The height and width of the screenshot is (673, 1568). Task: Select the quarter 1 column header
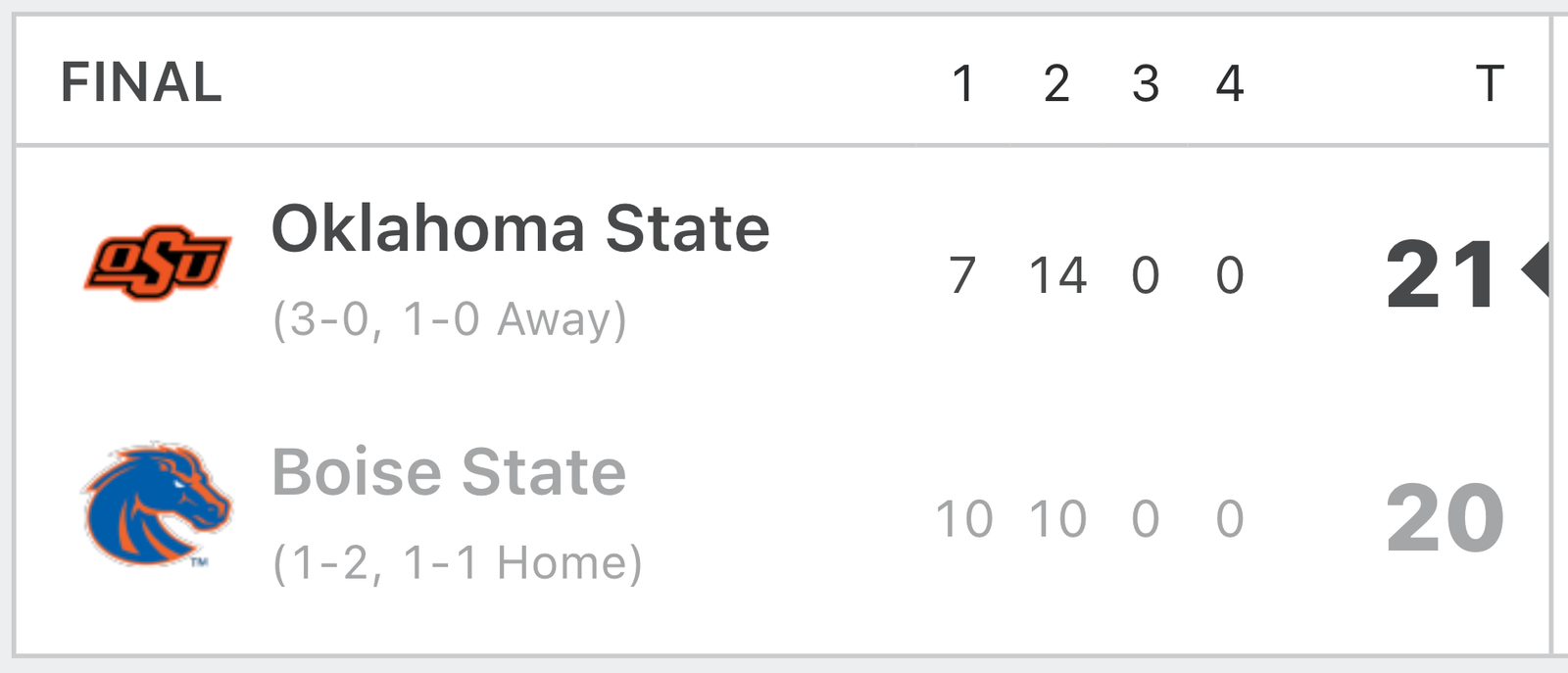963,83
